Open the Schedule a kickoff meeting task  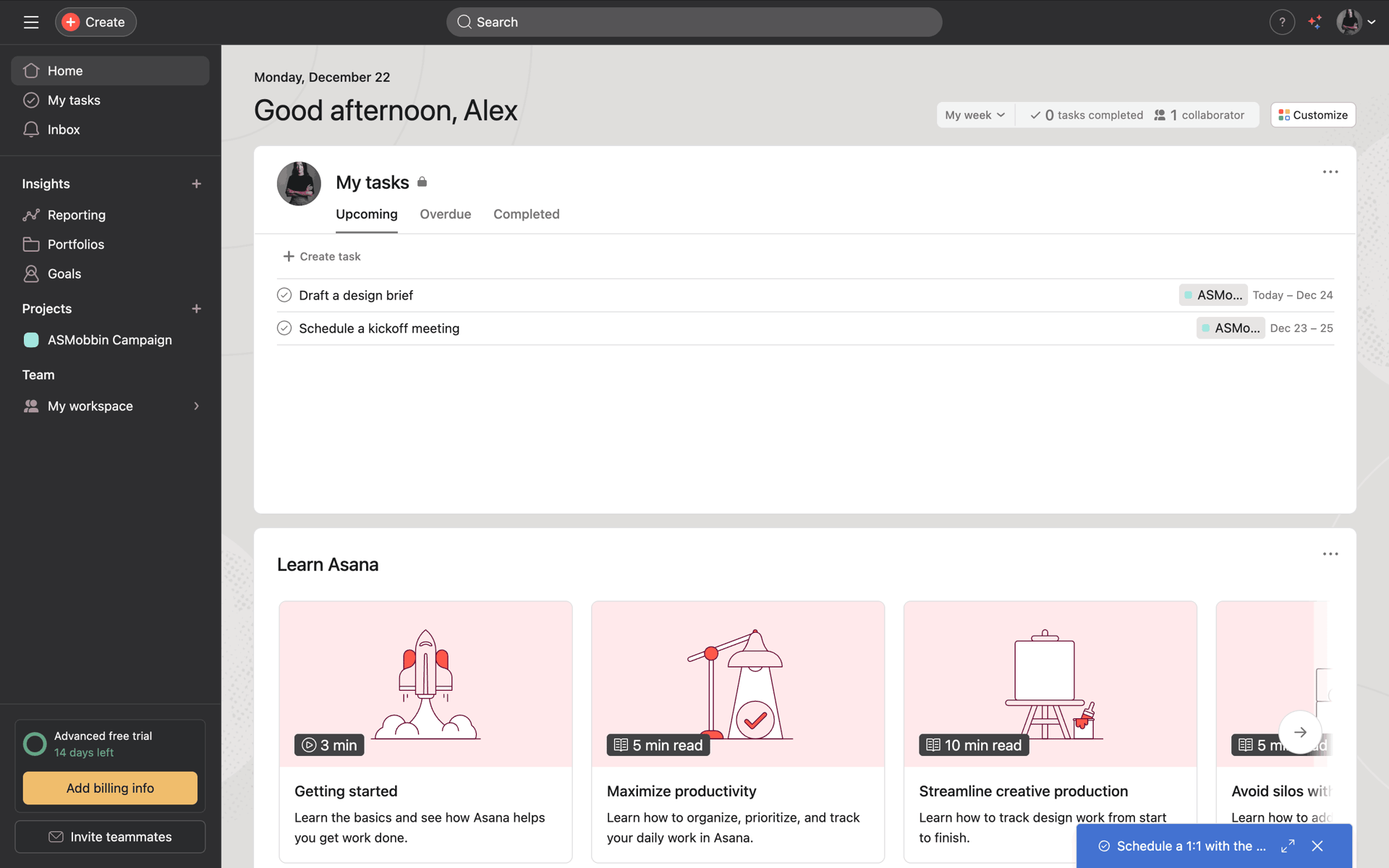(379, 328)
